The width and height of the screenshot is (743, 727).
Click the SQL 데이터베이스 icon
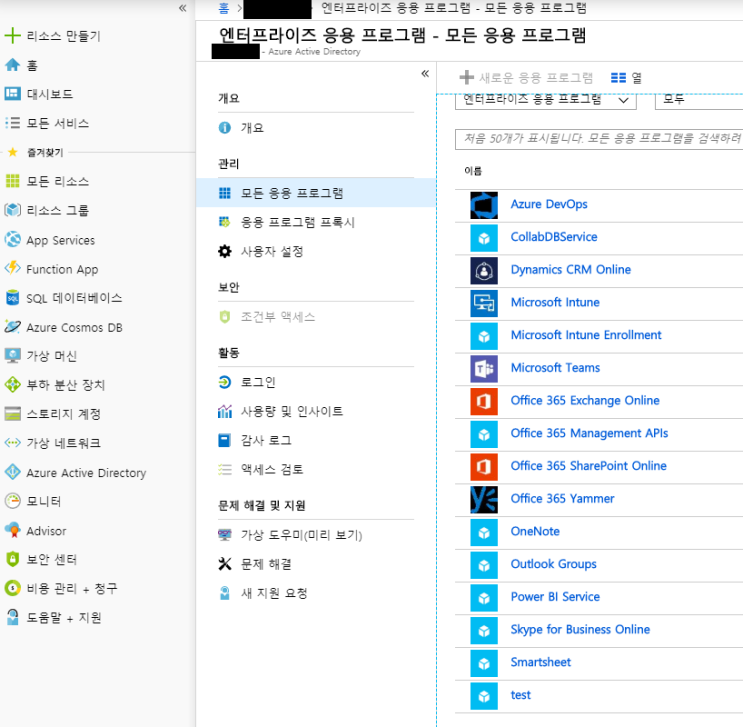point(12,298)
